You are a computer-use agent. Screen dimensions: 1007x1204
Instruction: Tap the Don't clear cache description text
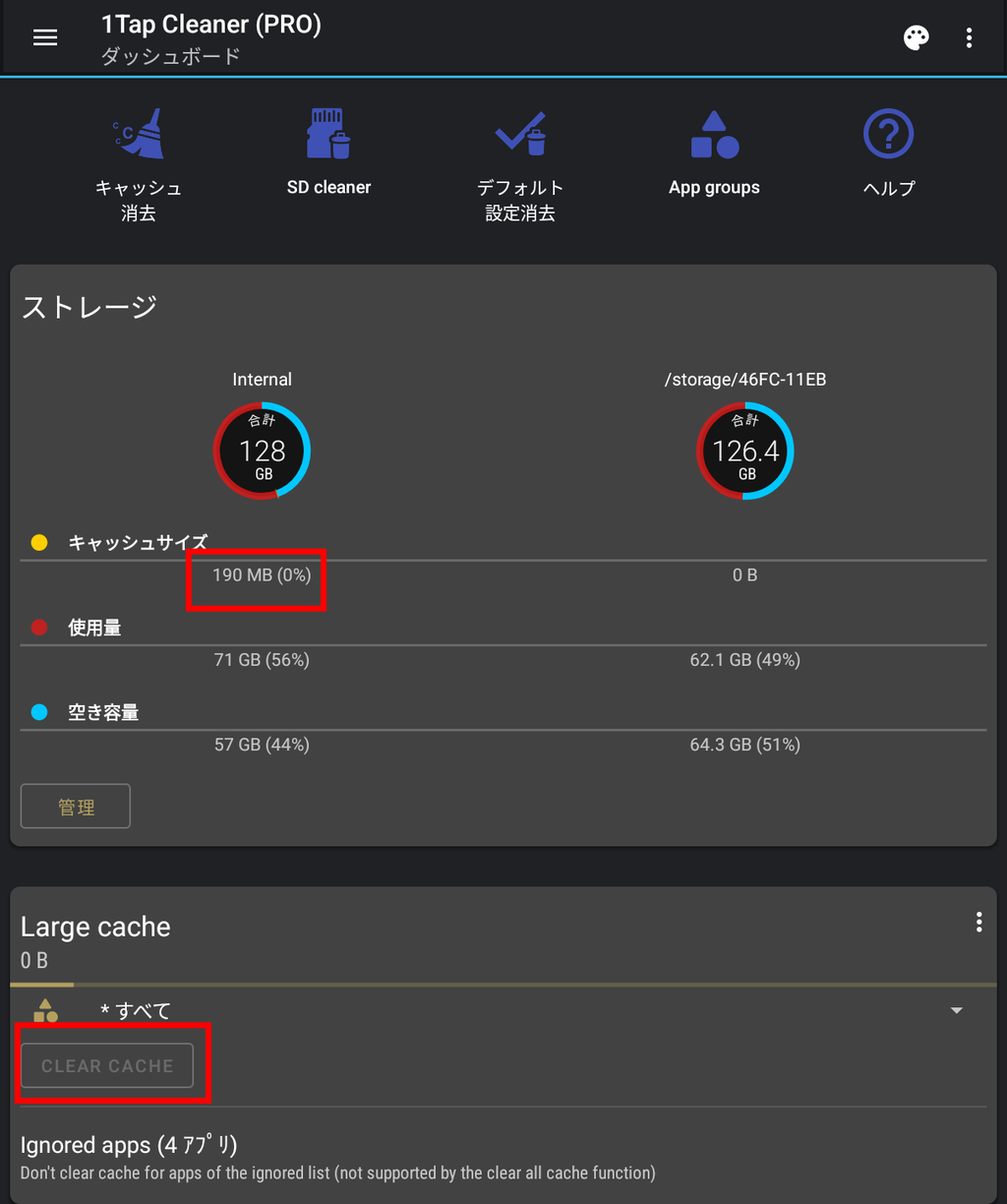[x=337, y=1173]
